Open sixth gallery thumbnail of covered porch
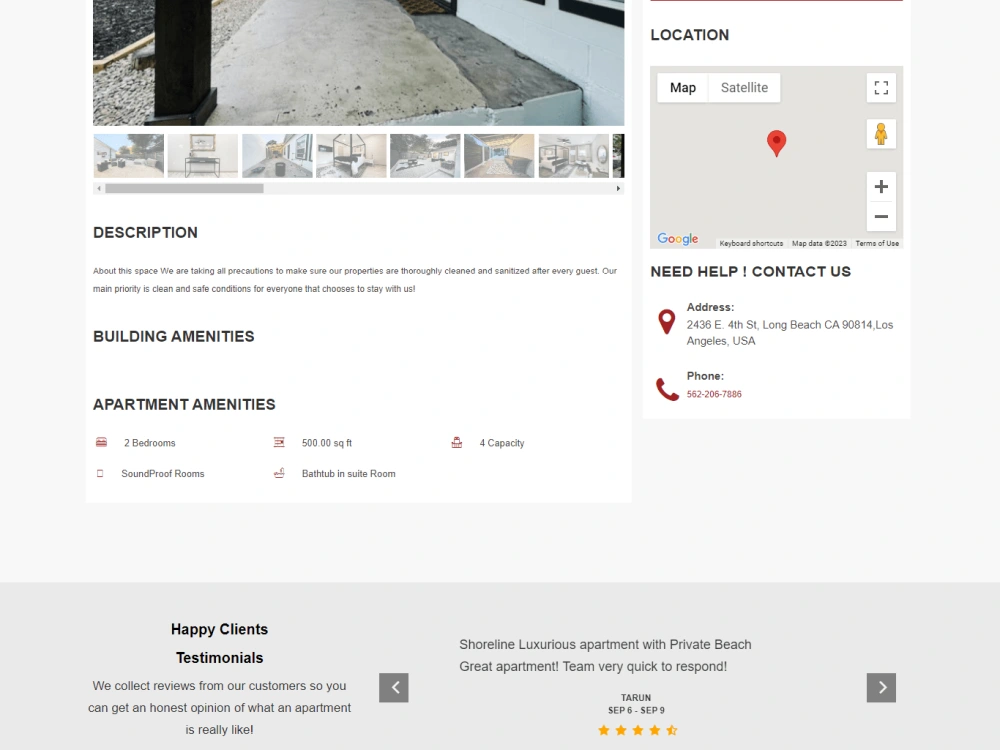This screenshot has width=1000, height=750. (499, 156)
